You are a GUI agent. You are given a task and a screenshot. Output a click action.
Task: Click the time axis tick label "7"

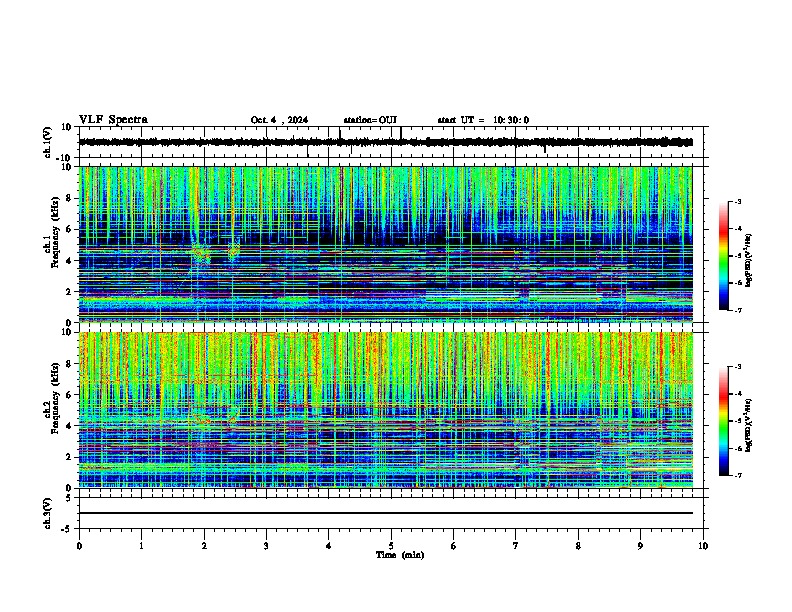[x=516, y=546]
